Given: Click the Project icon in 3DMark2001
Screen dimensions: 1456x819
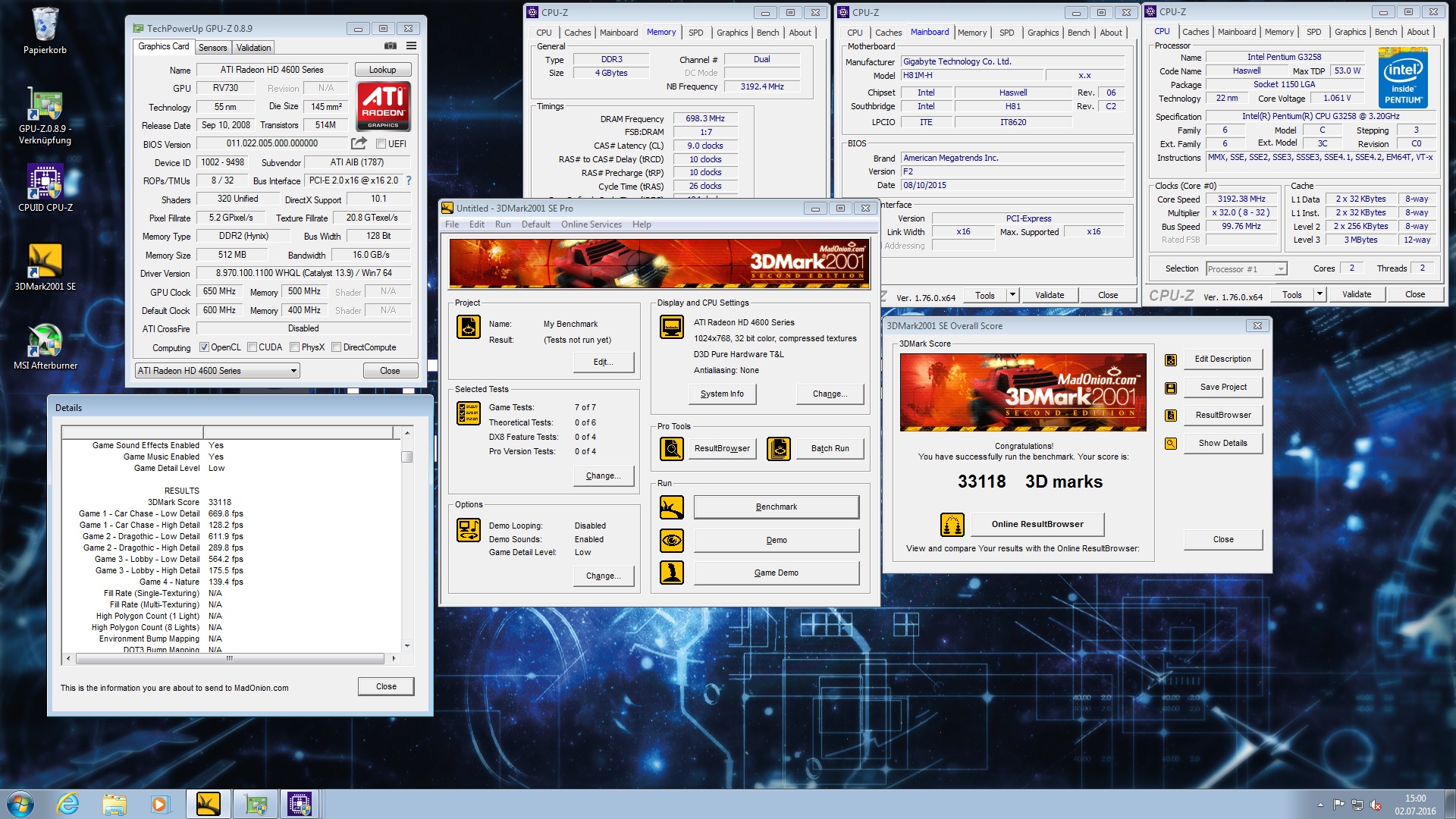Looking at the screenshot, I should pos(469,327).
